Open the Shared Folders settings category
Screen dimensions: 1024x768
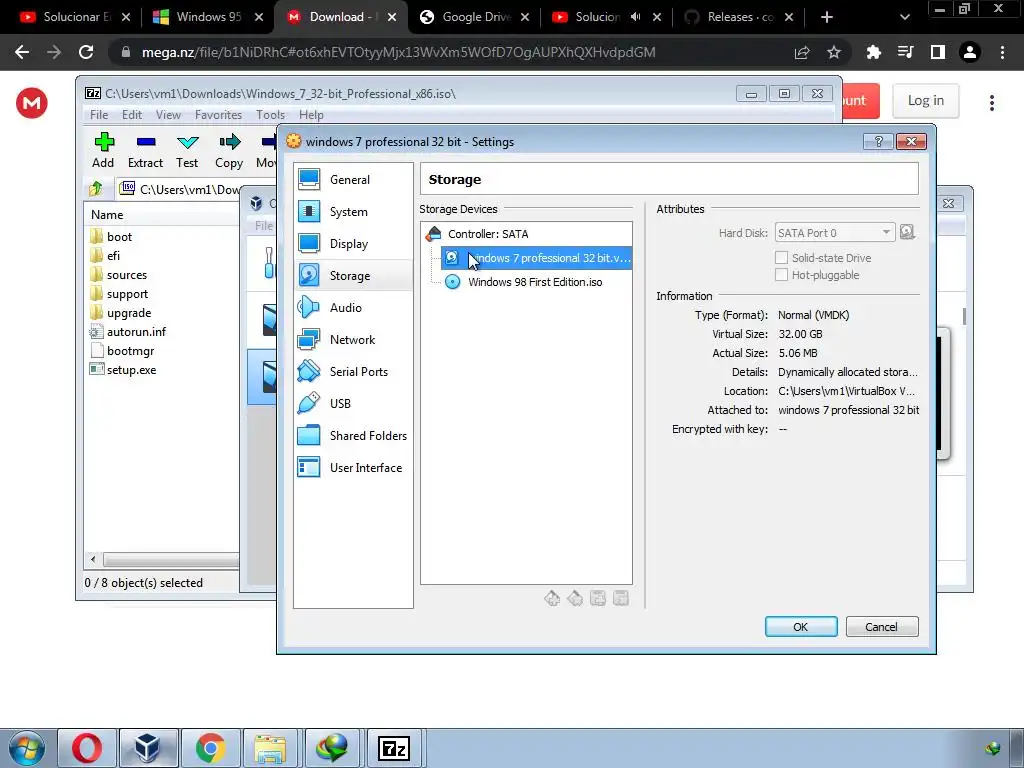[x=353, y=436]
